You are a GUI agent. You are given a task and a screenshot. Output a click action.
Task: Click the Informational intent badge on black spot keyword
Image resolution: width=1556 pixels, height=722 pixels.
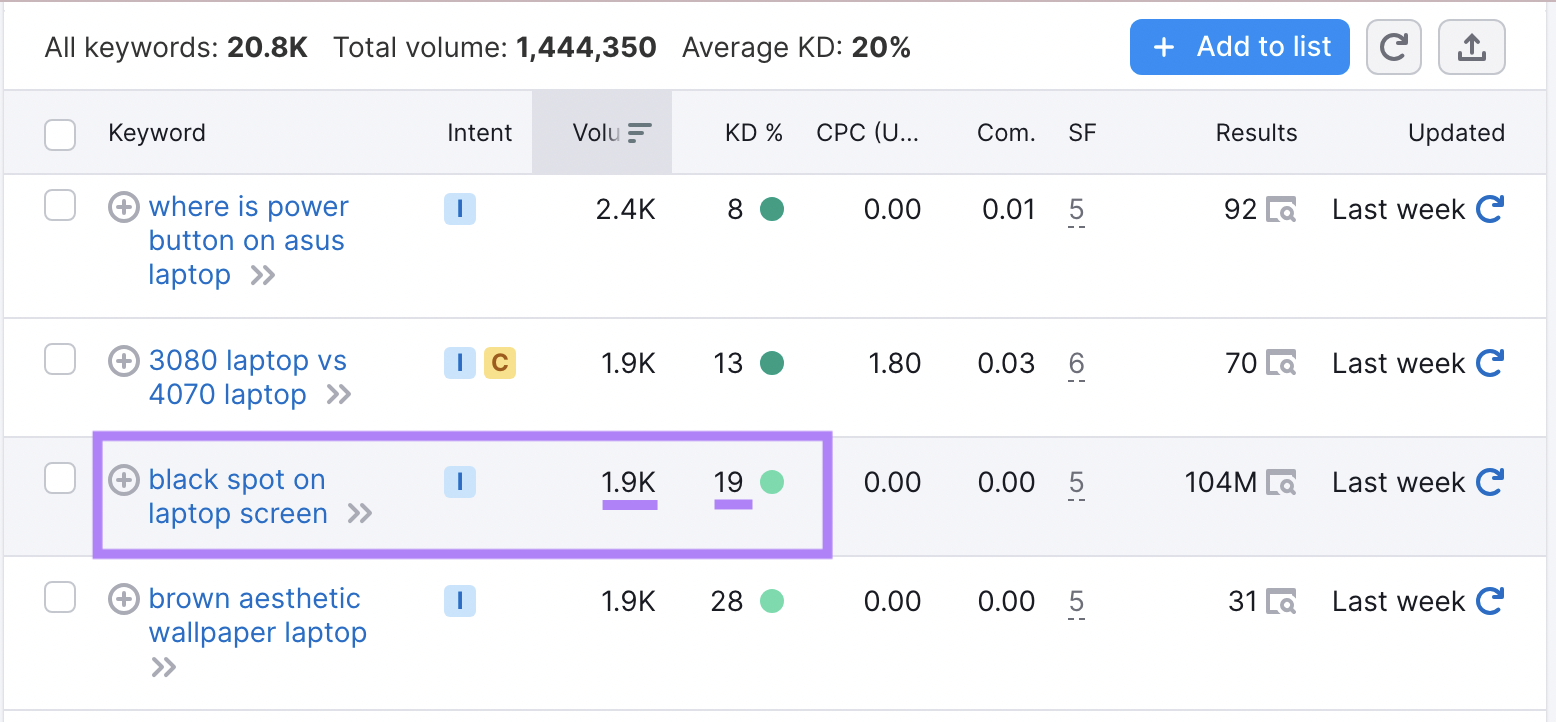click(x=459, y=481)
